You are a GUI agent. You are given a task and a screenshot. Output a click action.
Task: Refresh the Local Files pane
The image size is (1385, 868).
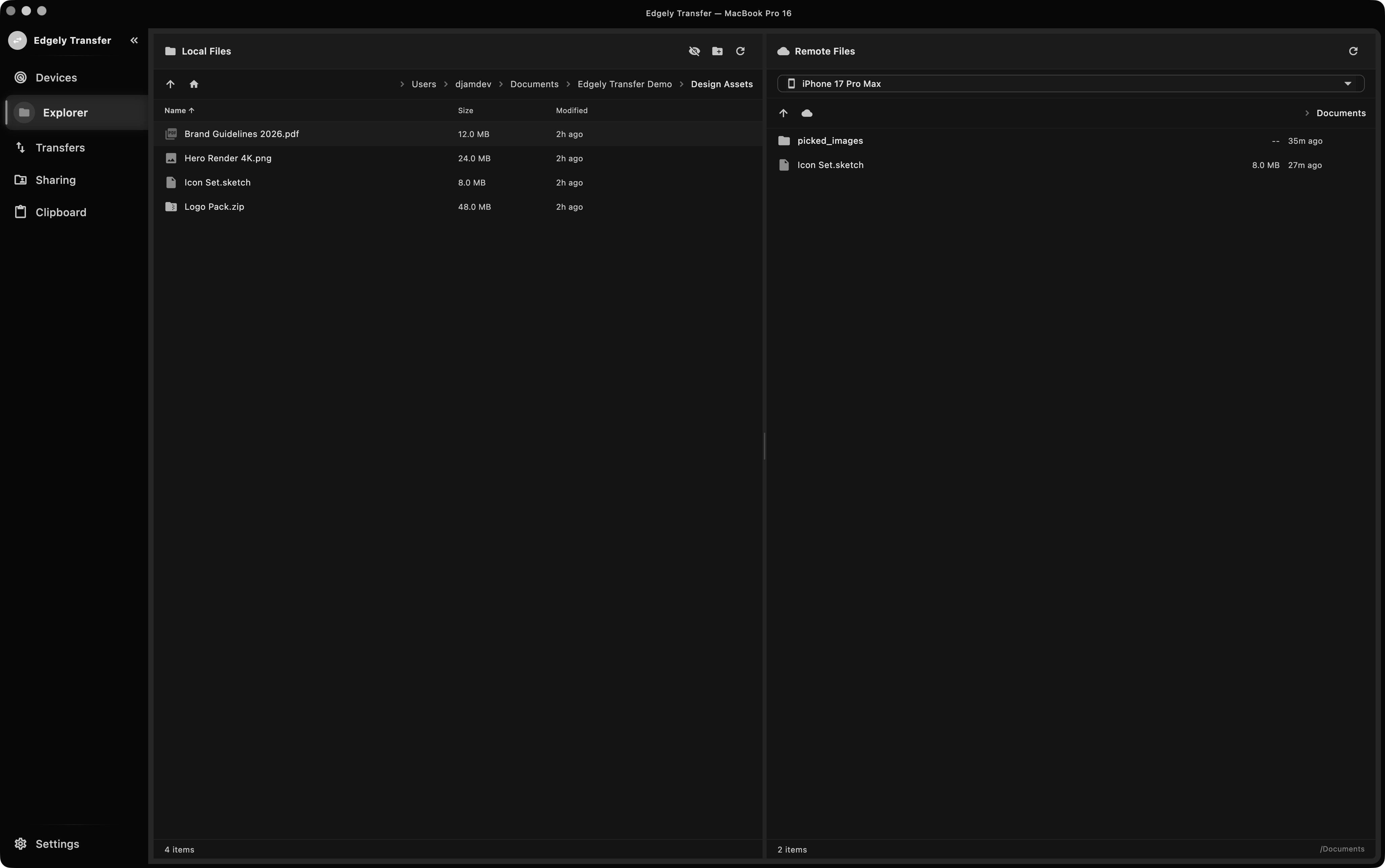click(x=740, y=51)
